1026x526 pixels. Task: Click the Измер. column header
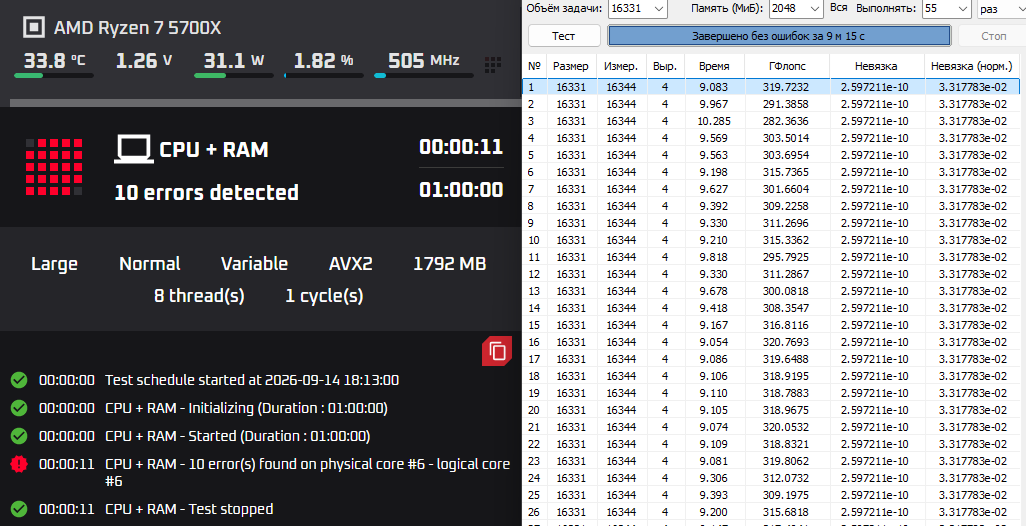coord(621,66)
